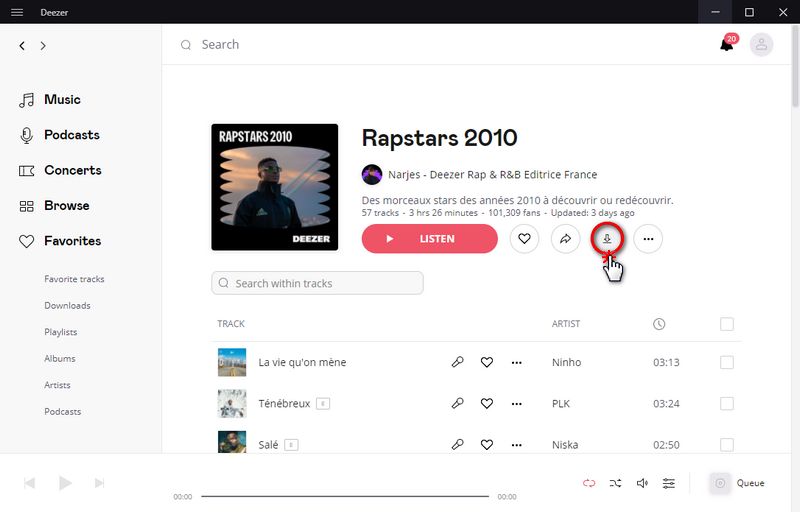Viewport: 800px width, 512px height.
Task: Open the Queue panel
Action: [737, 483]
